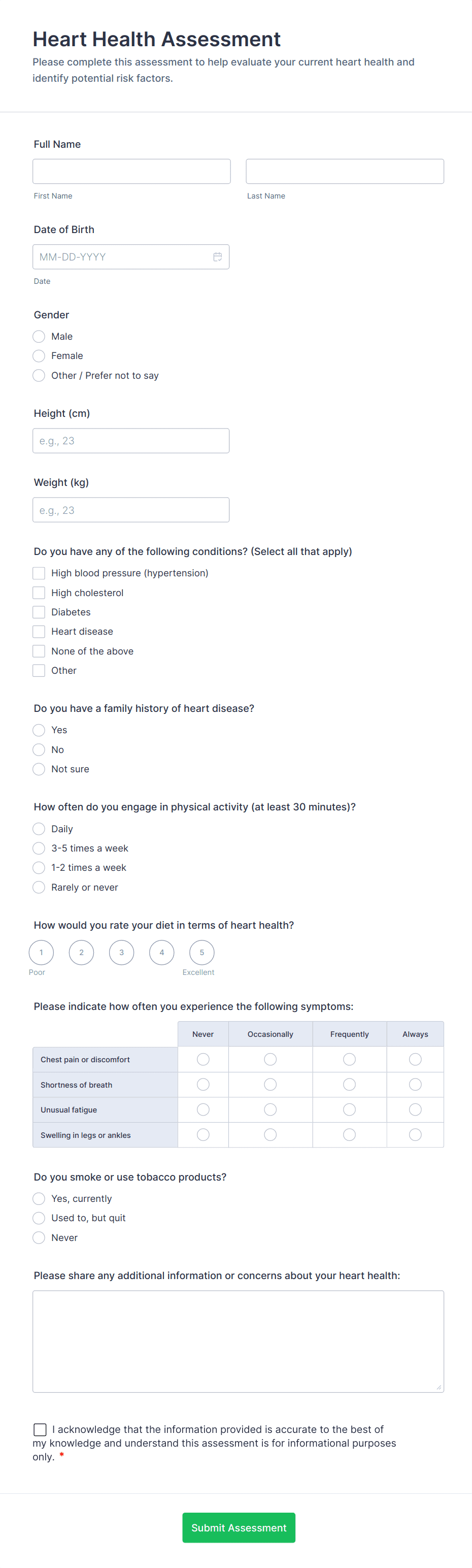Check the accuracy acknowledgment box
This screenshot has height=1568, width=472.
[40, 1429]
